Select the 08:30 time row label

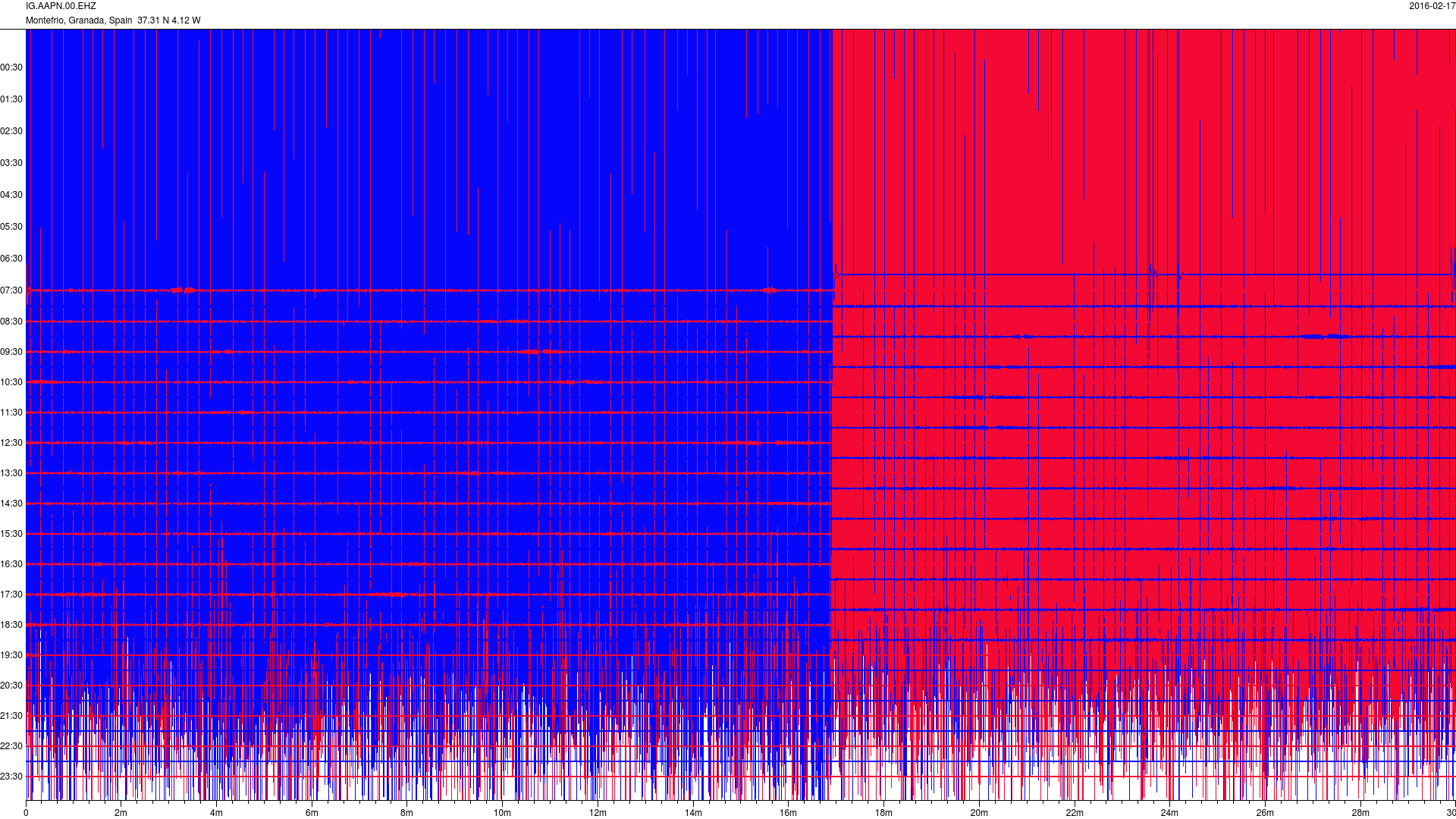click(11, 322)
